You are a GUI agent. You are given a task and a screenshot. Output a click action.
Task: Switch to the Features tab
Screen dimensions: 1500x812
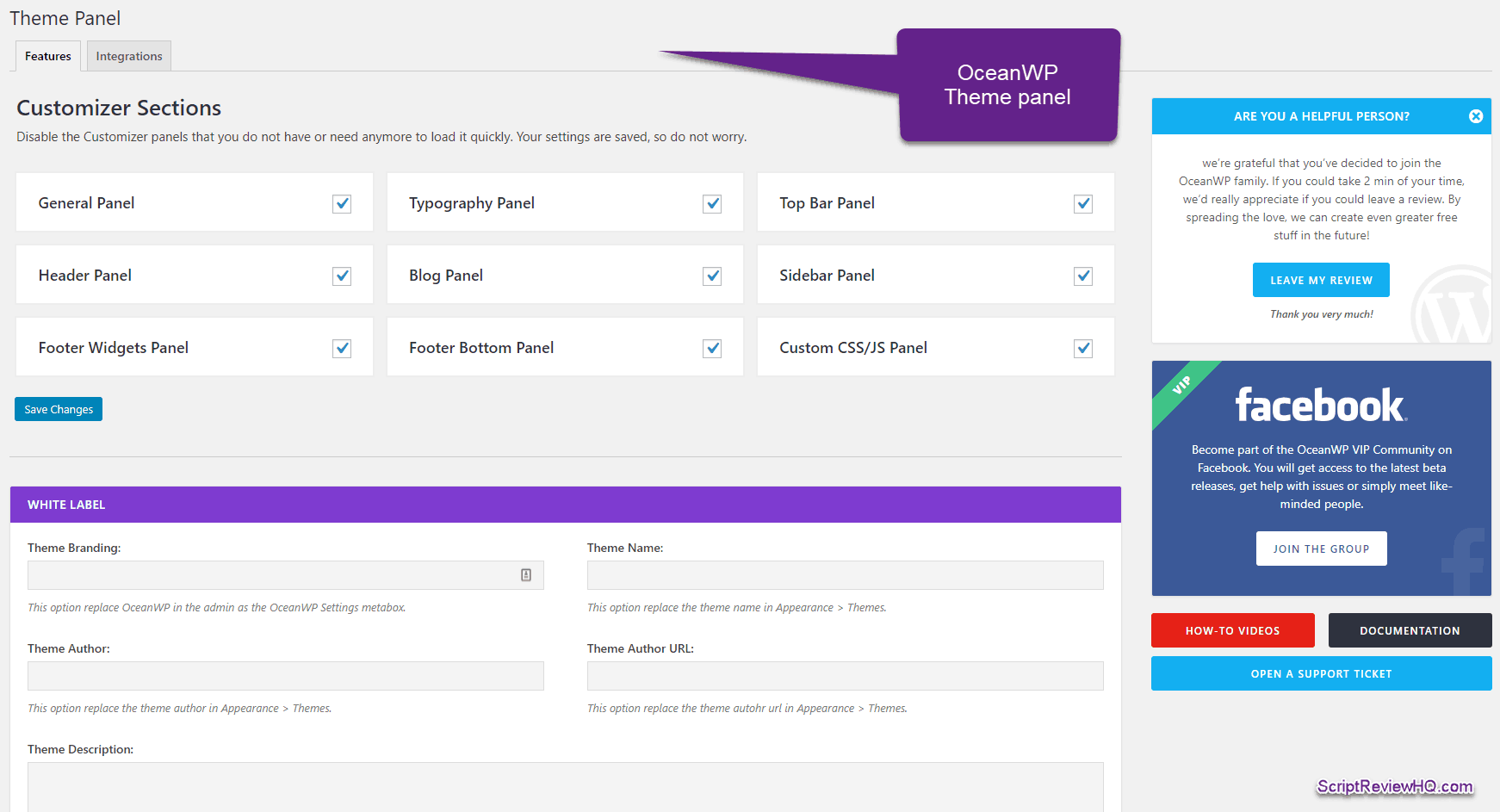pos(48,56)
